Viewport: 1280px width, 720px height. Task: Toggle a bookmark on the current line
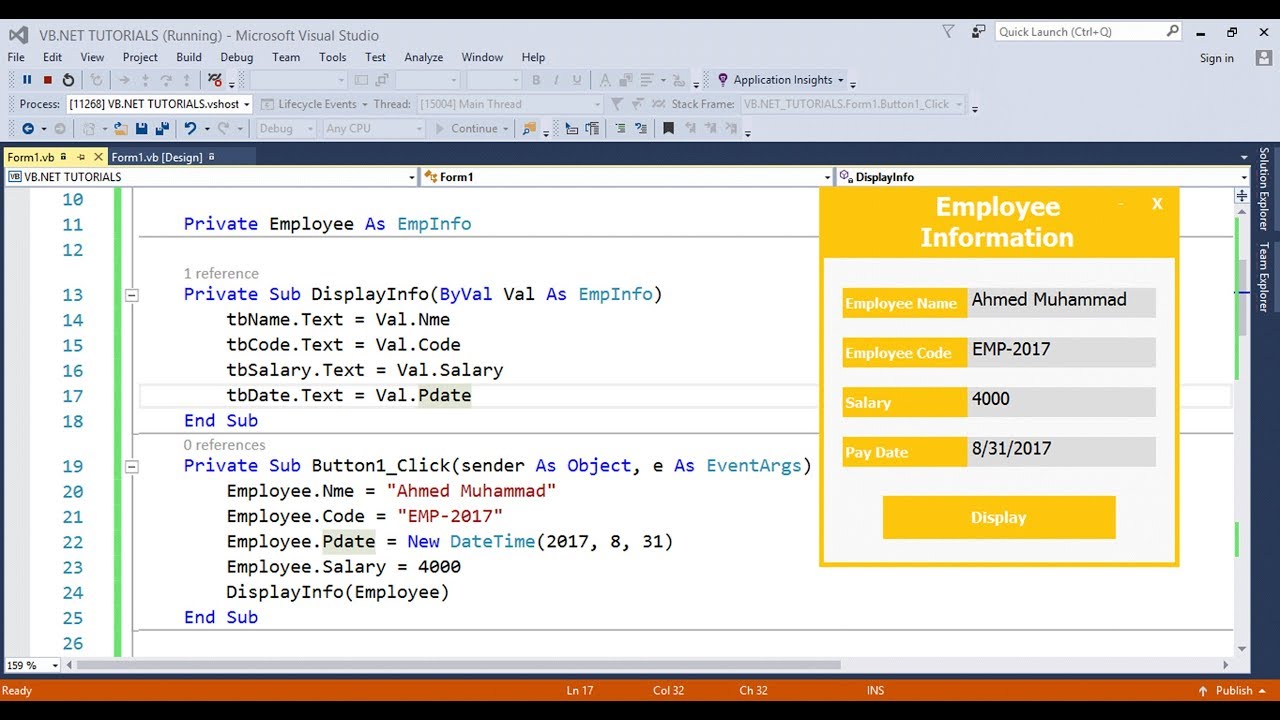[x=669, y=128]
